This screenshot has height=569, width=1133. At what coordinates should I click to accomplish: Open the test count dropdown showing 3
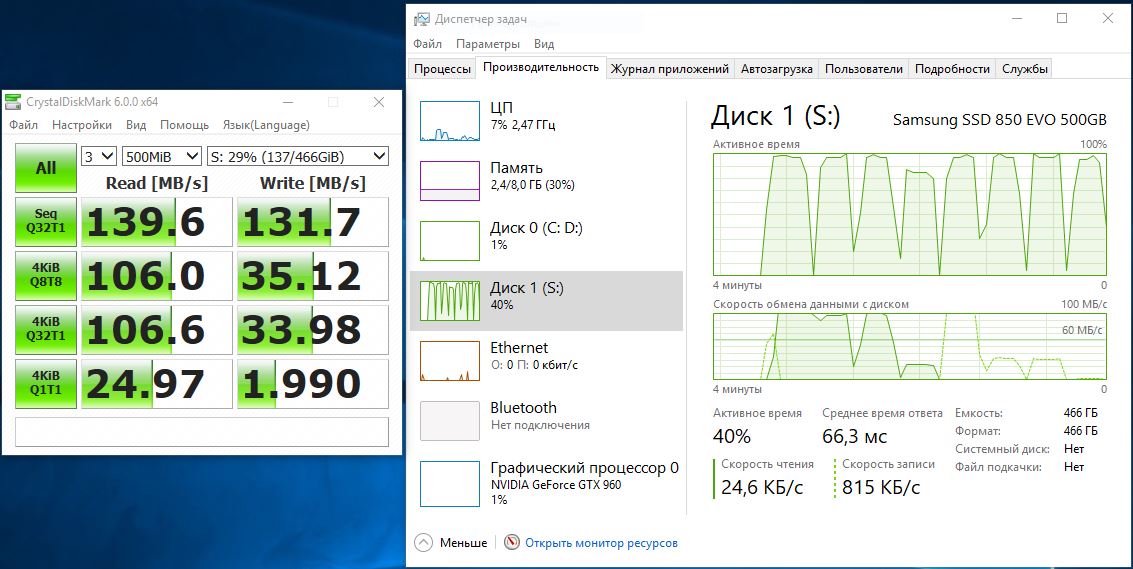(x=99, y=156)
